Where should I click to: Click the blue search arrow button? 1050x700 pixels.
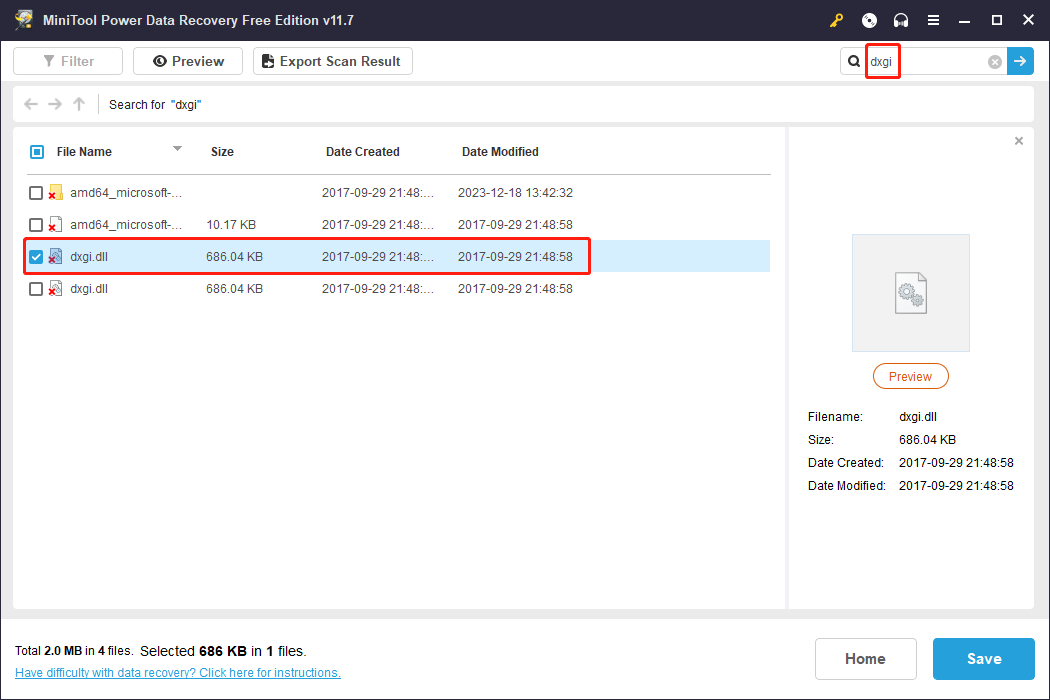click(1020, 61)
